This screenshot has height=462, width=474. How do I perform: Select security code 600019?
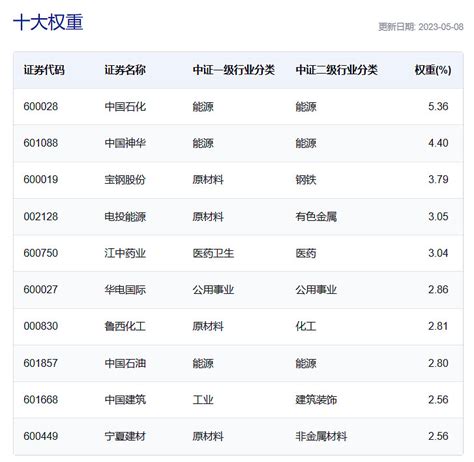tap(41, 180)
